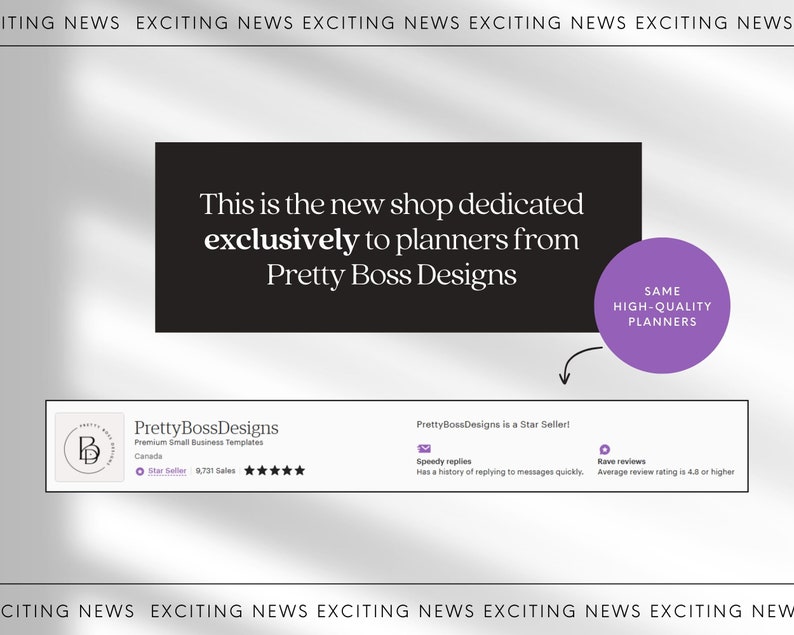
Task: Click the Rave reviews label
Action: coord(621,461)
